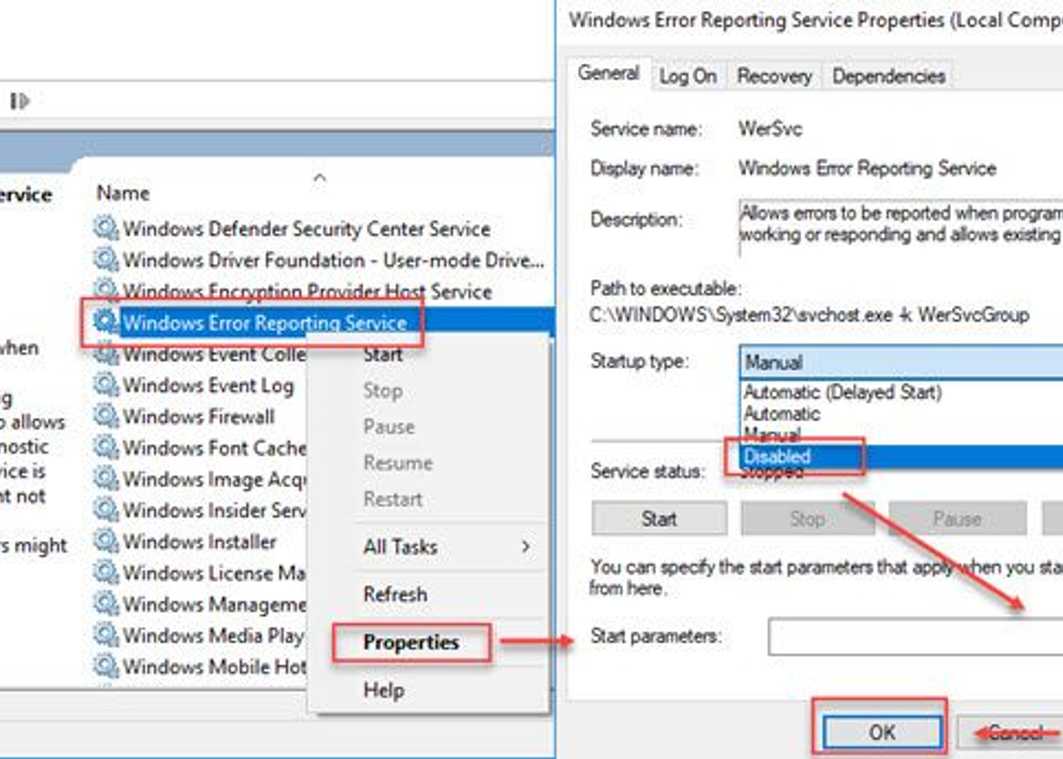Click gear icon beside Windows Management row
Screen dimensions: 1063x759
coord(106,603)
